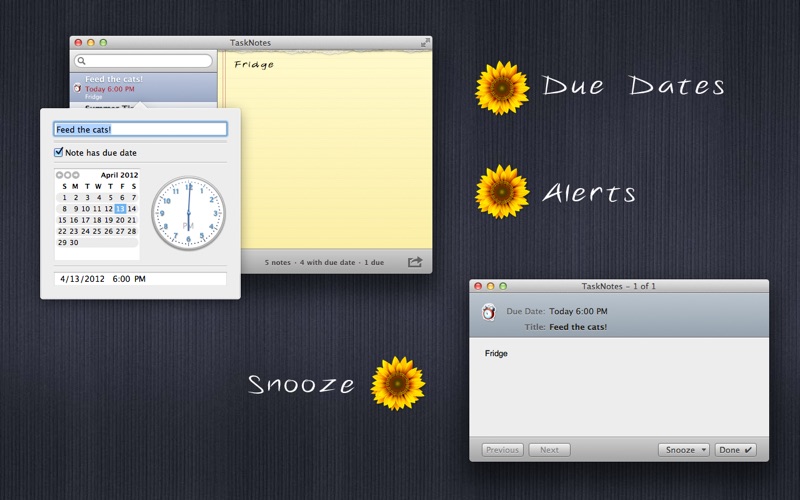Click PM indicator on the clock face
The width and height of the screenshot is (800, 500).
point(188,226)
